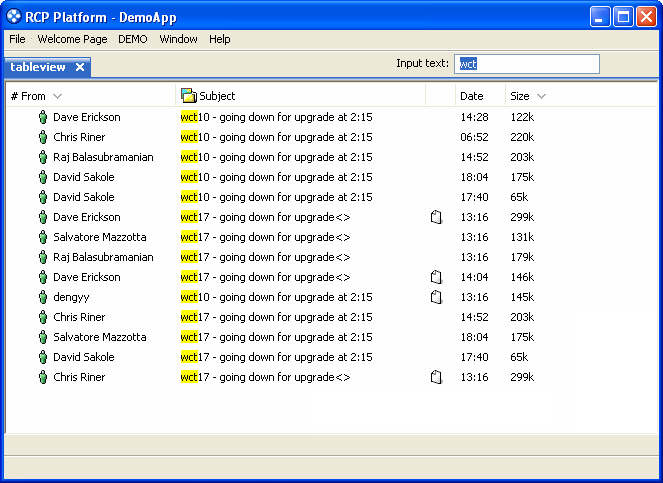Click the 220k size cell
This screenshot has width=663, height=483.
522,137
